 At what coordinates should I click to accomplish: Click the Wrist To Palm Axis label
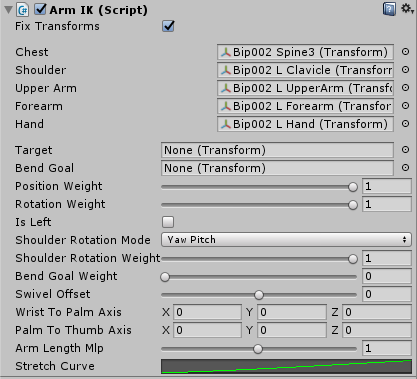click(x=68, y=312)
